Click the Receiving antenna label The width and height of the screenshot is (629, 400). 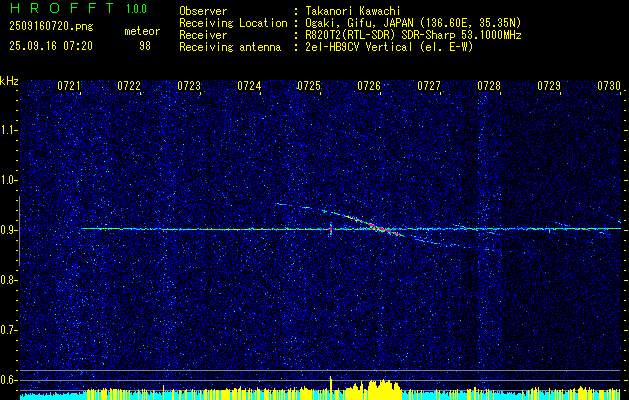click(230, 47)
